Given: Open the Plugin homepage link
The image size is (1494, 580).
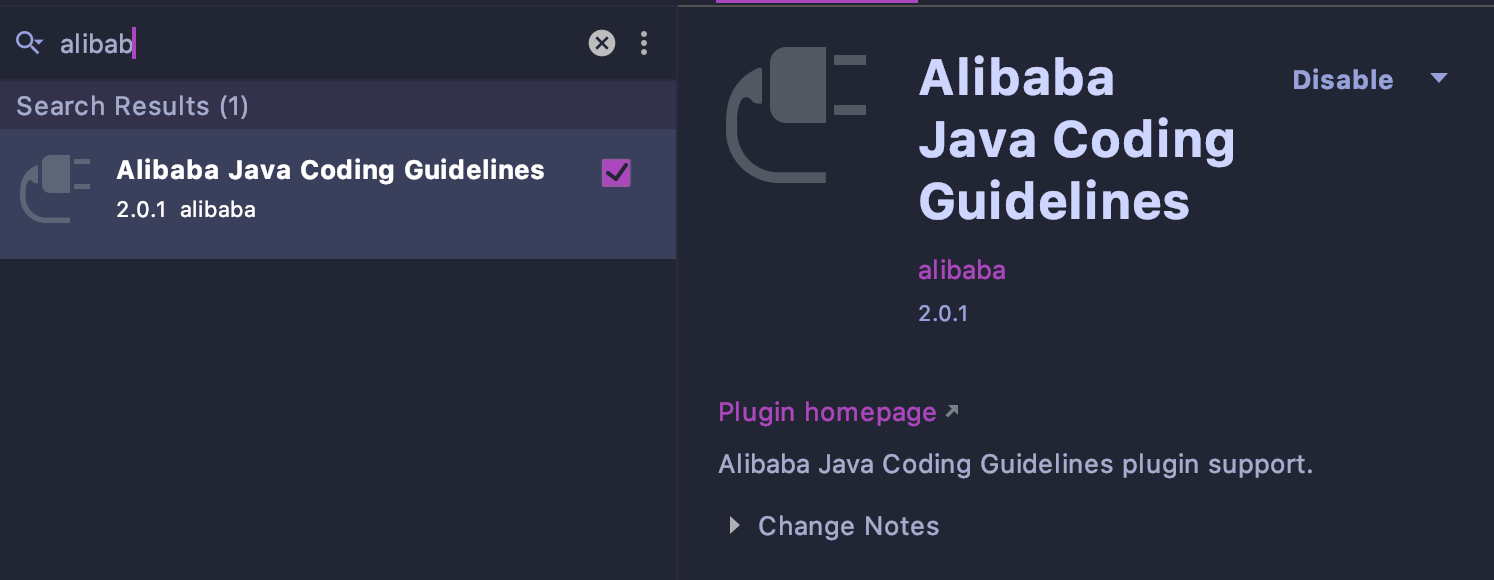Looking at the screenshot, I should tap(827, 412).
